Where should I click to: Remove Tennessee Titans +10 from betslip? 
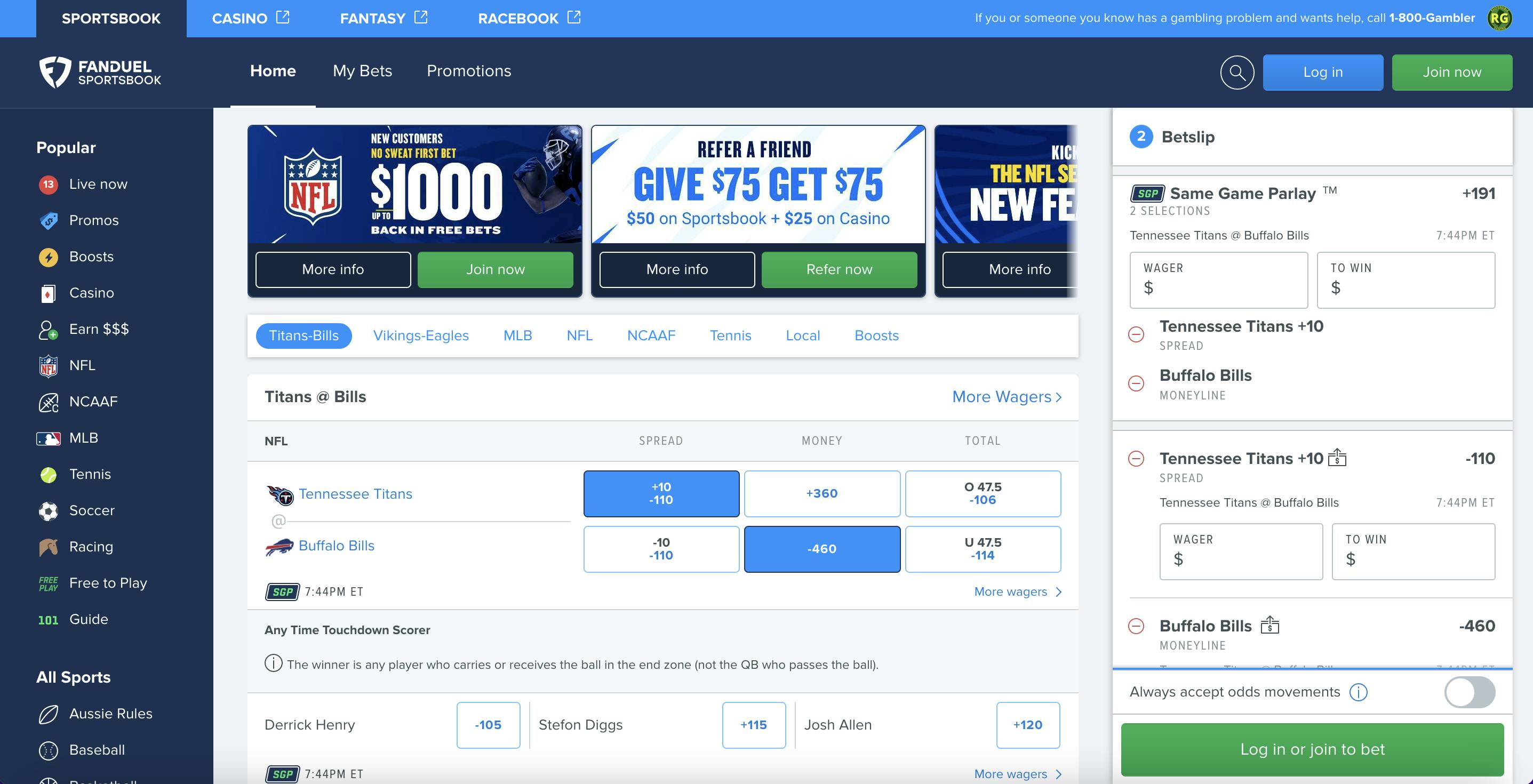[1135, 458]
